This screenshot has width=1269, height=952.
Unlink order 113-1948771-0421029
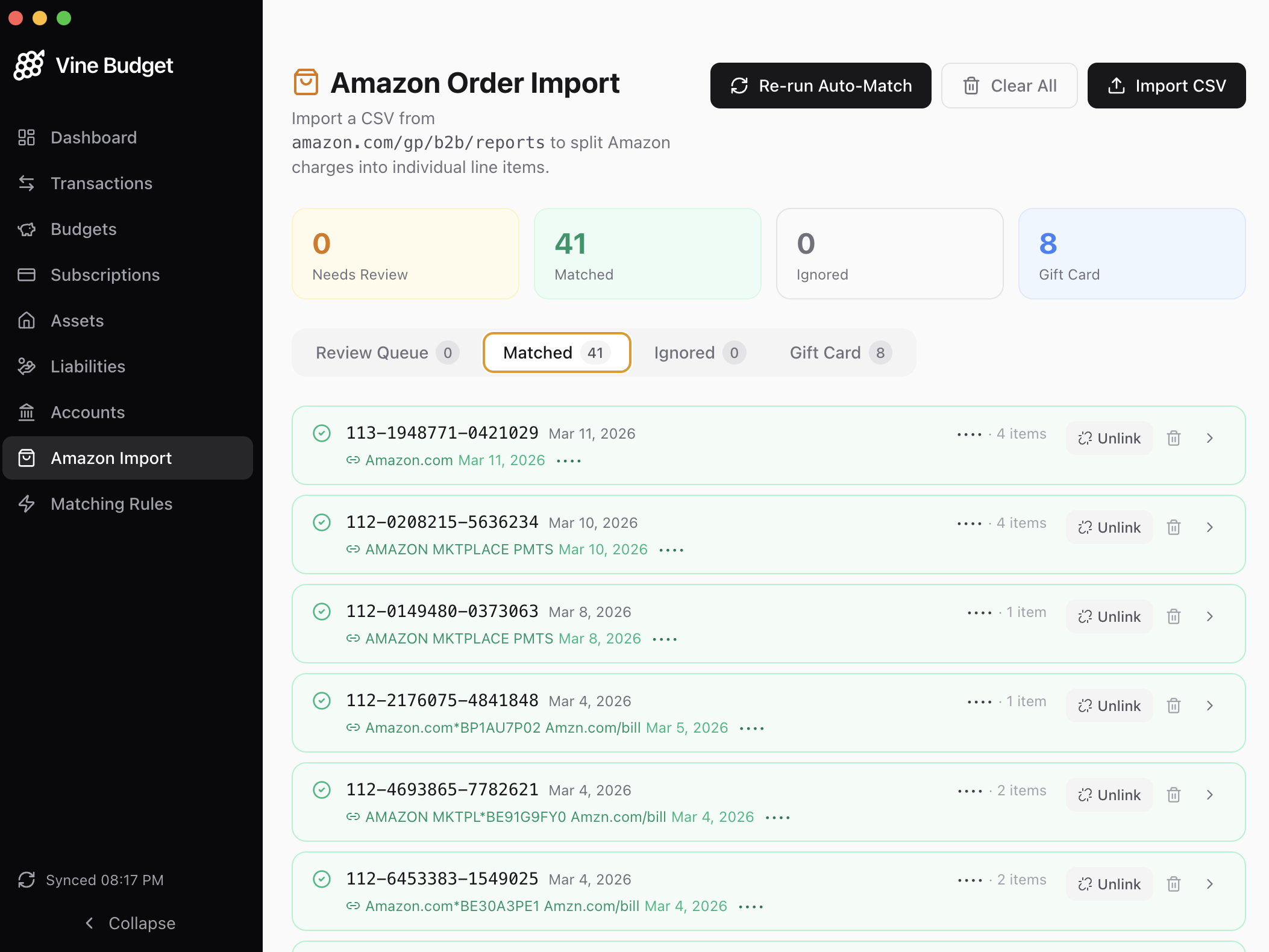1109,438
